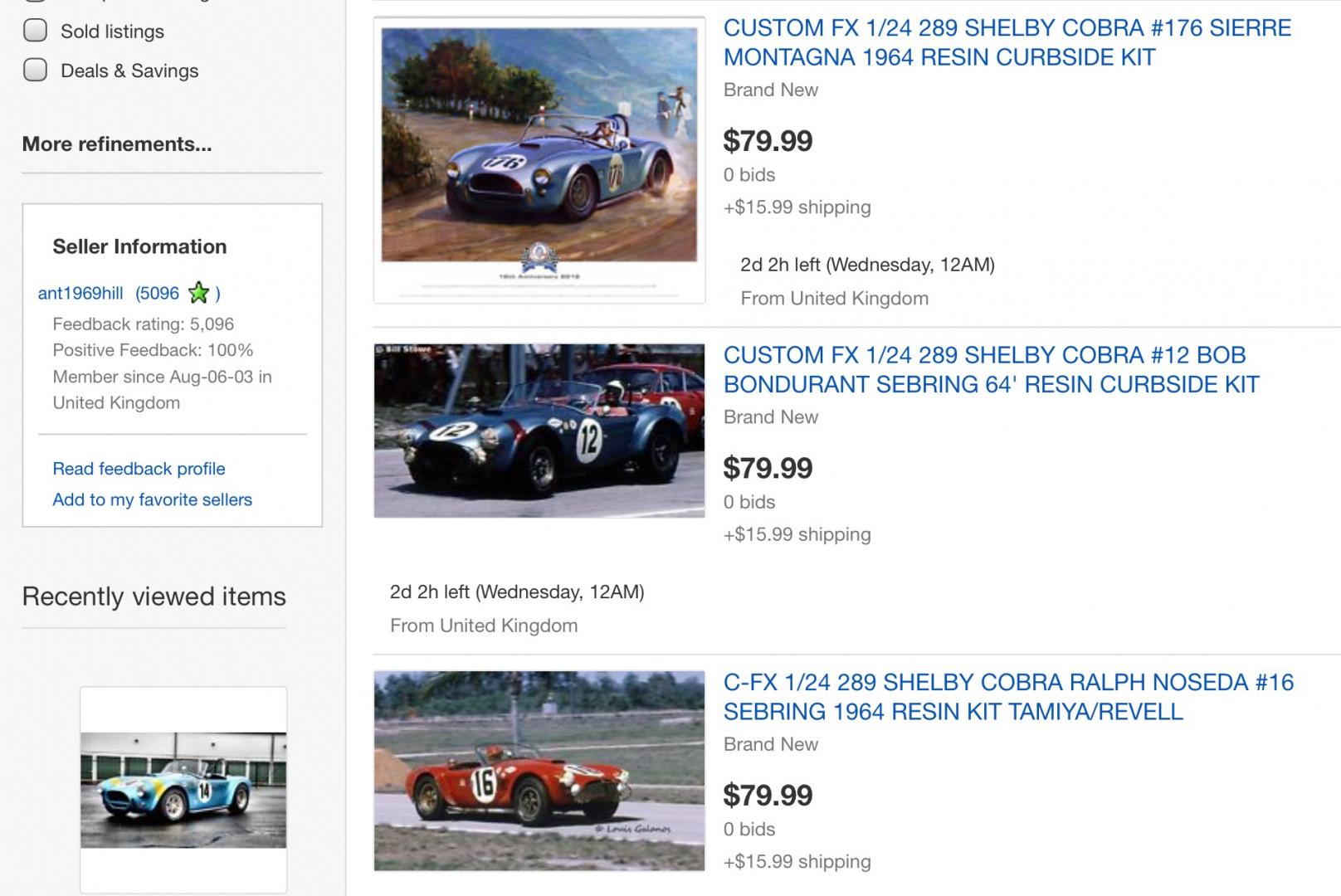1341x896 pixels.
Task: Click the Recently viewed items heading
Action: tap(154, 597)
